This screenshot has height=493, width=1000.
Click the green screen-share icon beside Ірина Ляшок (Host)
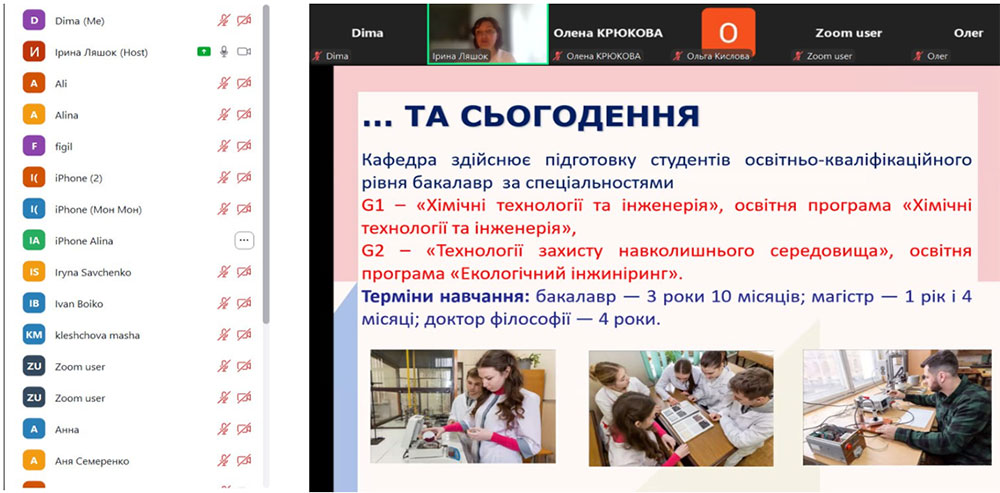click(x=204, y=52)
